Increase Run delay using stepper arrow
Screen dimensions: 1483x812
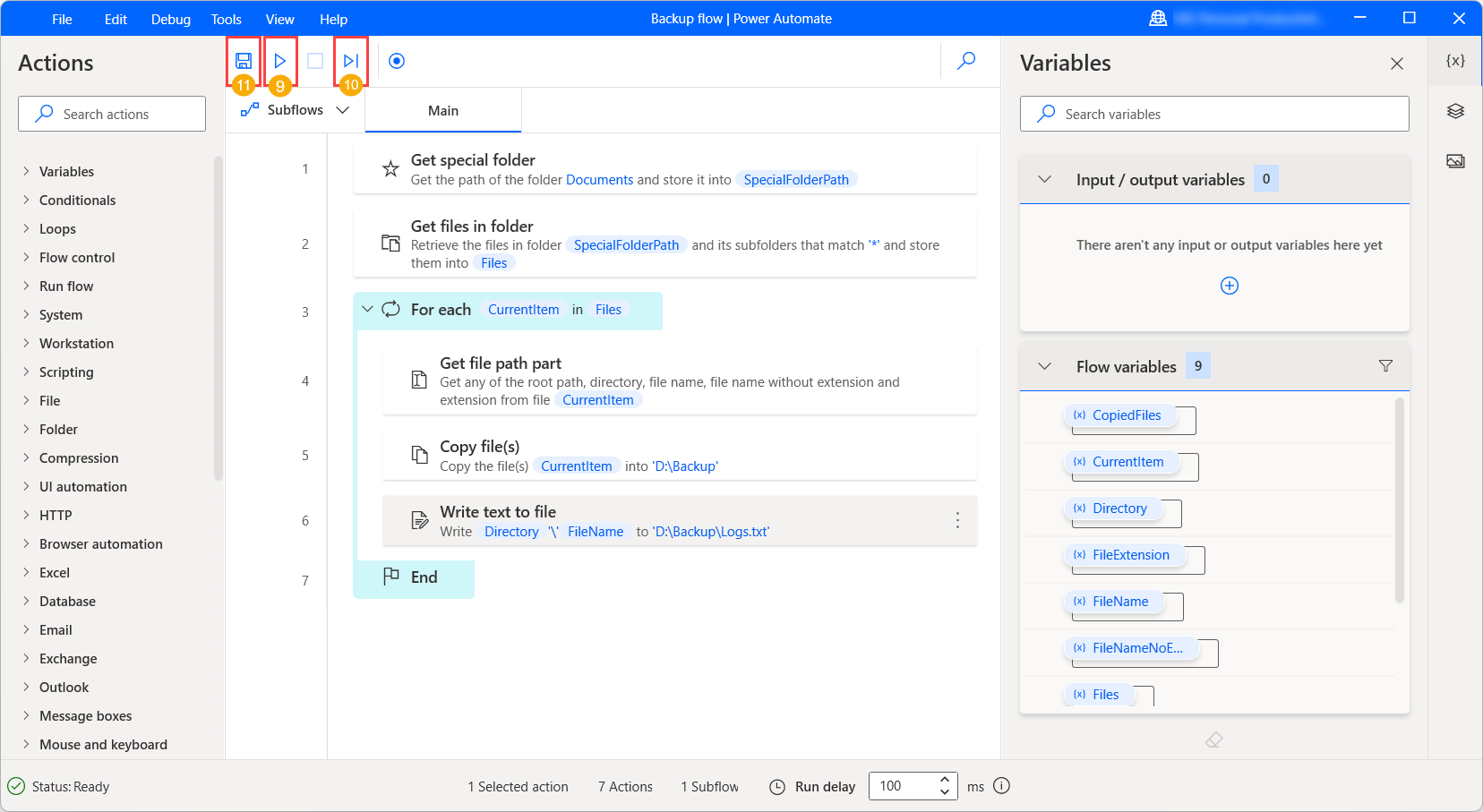945,780
